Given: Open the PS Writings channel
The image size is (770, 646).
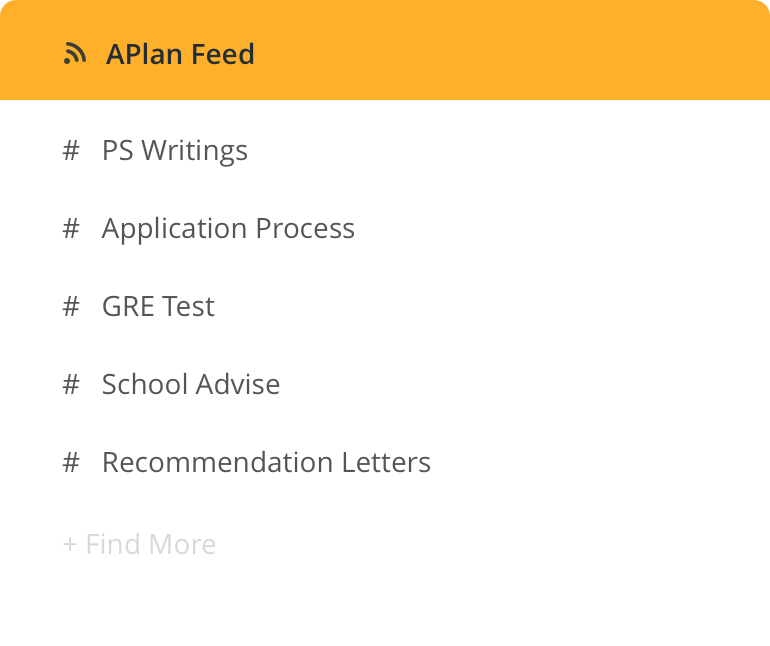Looking at the screenshot, I should [174, 151].
